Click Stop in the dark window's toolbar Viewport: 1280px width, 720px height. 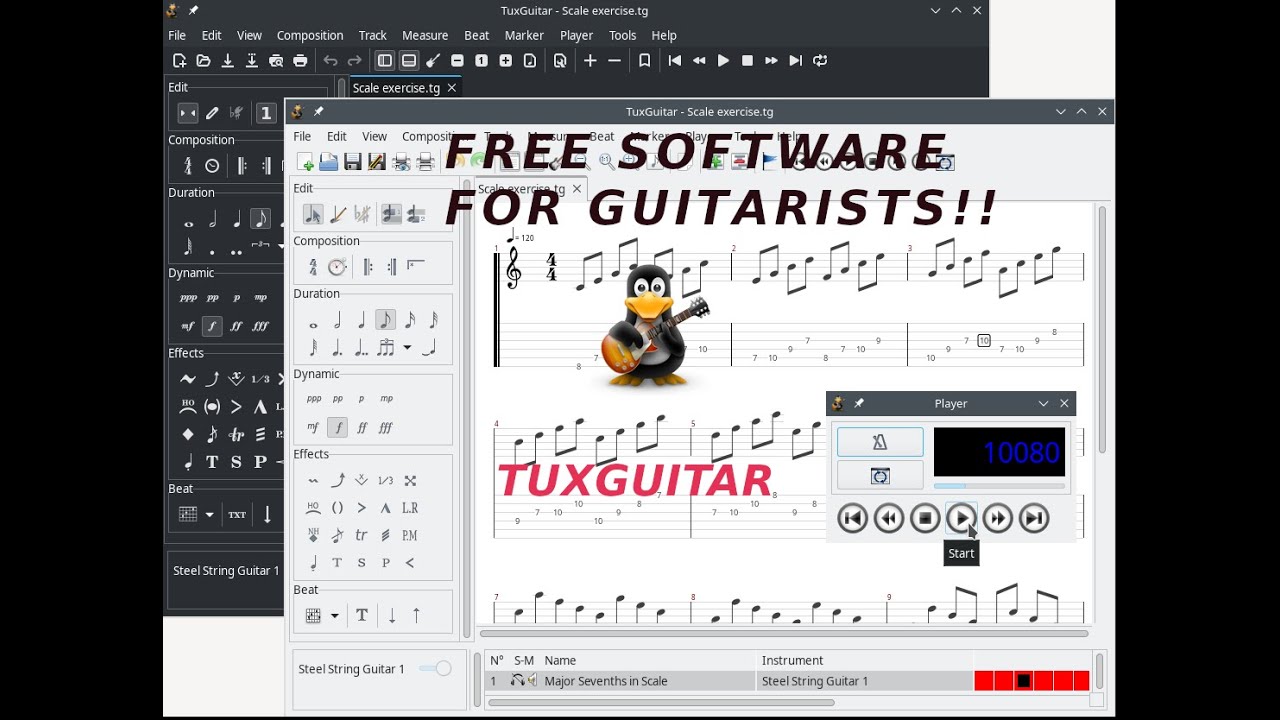point(747,60)
